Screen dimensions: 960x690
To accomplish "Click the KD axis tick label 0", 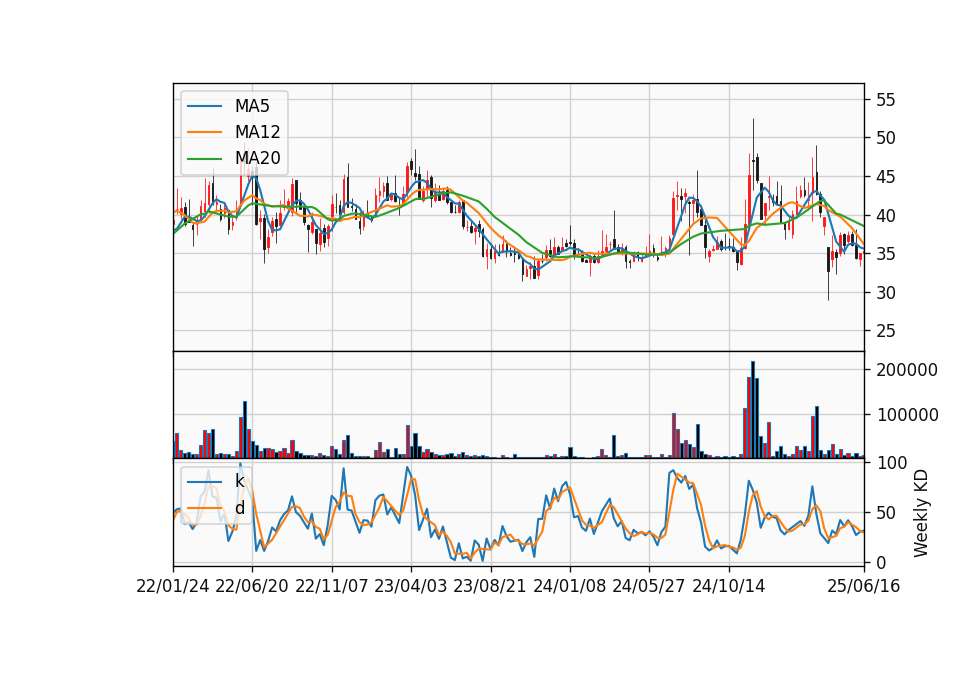I will pyautogui.click(x=881, y=563).
